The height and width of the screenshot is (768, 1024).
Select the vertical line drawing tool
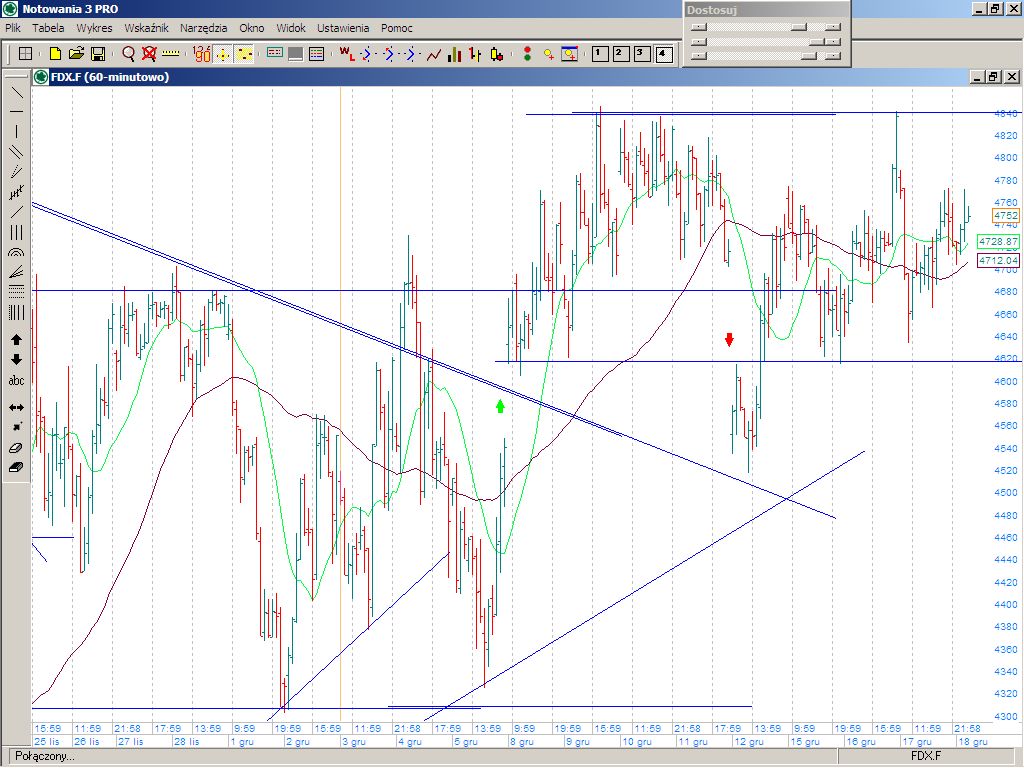pos(16,132)
